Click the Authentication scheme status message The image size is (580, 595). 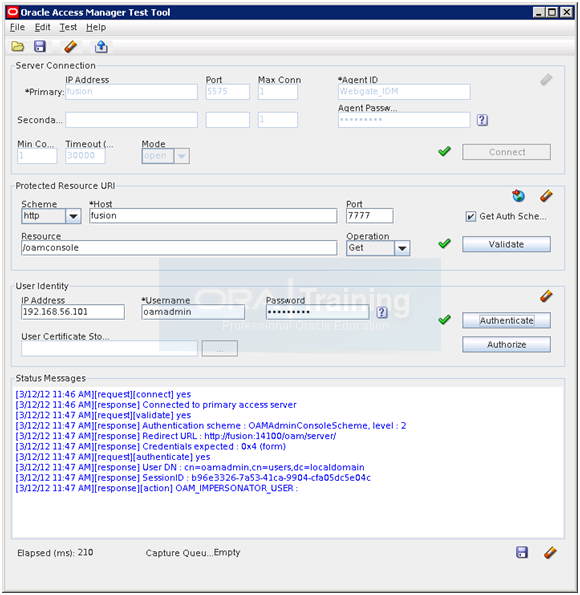tap(211, 426)
